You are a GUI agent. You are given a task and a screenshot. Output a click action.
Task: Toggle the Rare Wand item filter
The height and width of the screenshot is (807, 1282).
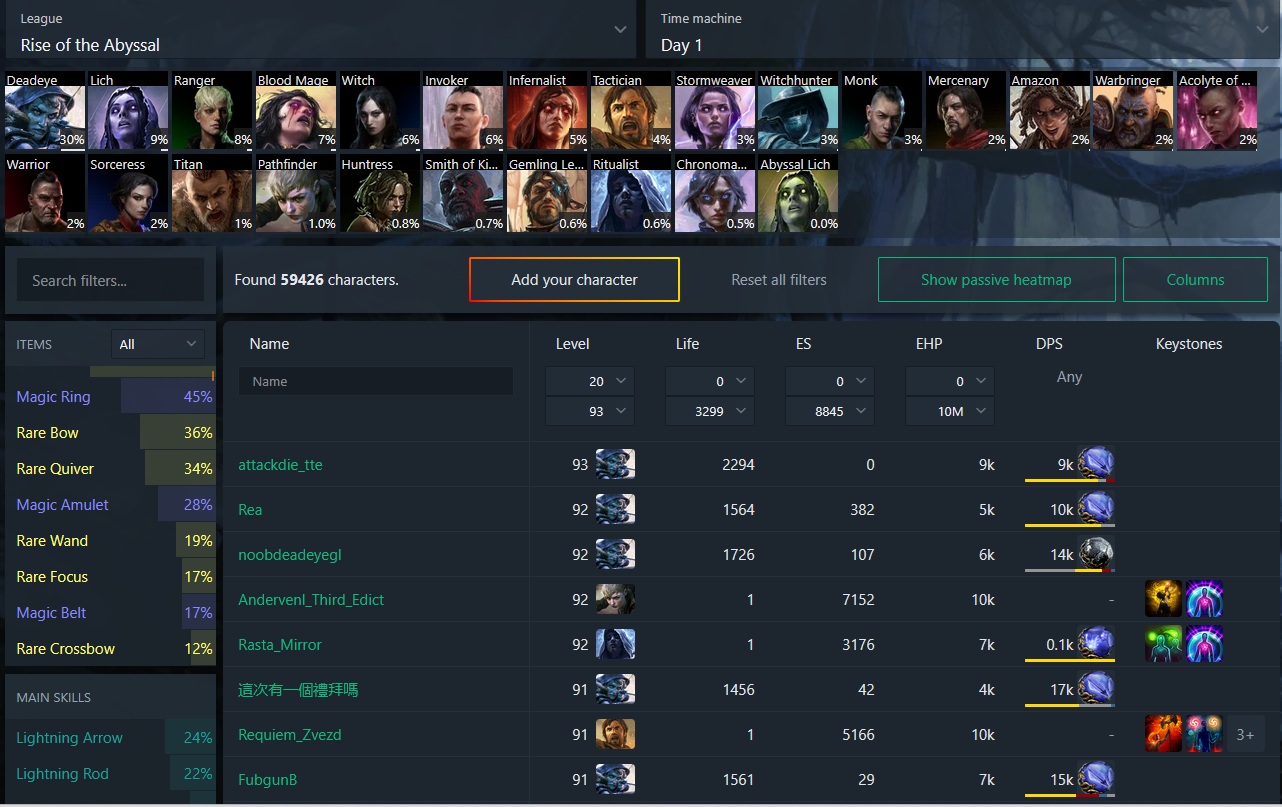click(x=110, y=541)
